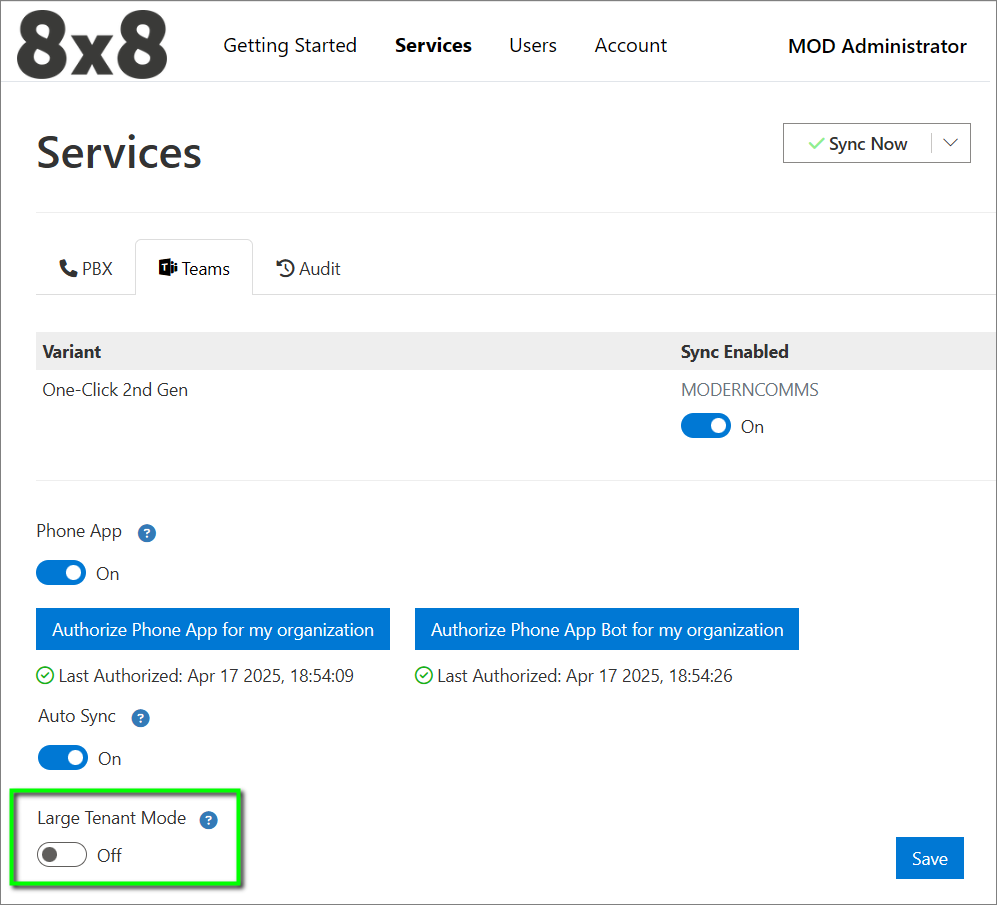This screenshot has width=997, height=905.
Task: Click the green checkmark beside Phone App authorization
Action: (x=45, y=676)
